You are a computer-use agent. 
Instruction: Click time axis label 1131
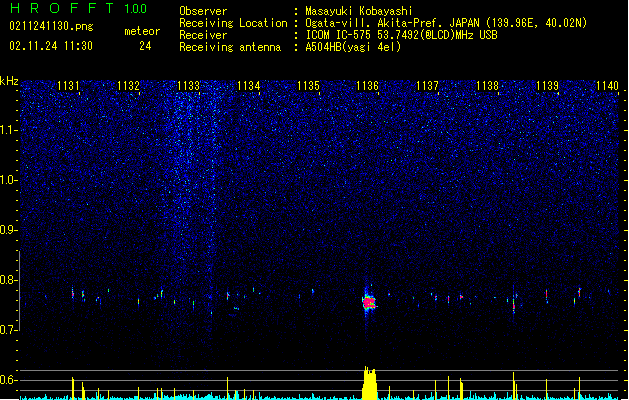click(x=68, y=85)
